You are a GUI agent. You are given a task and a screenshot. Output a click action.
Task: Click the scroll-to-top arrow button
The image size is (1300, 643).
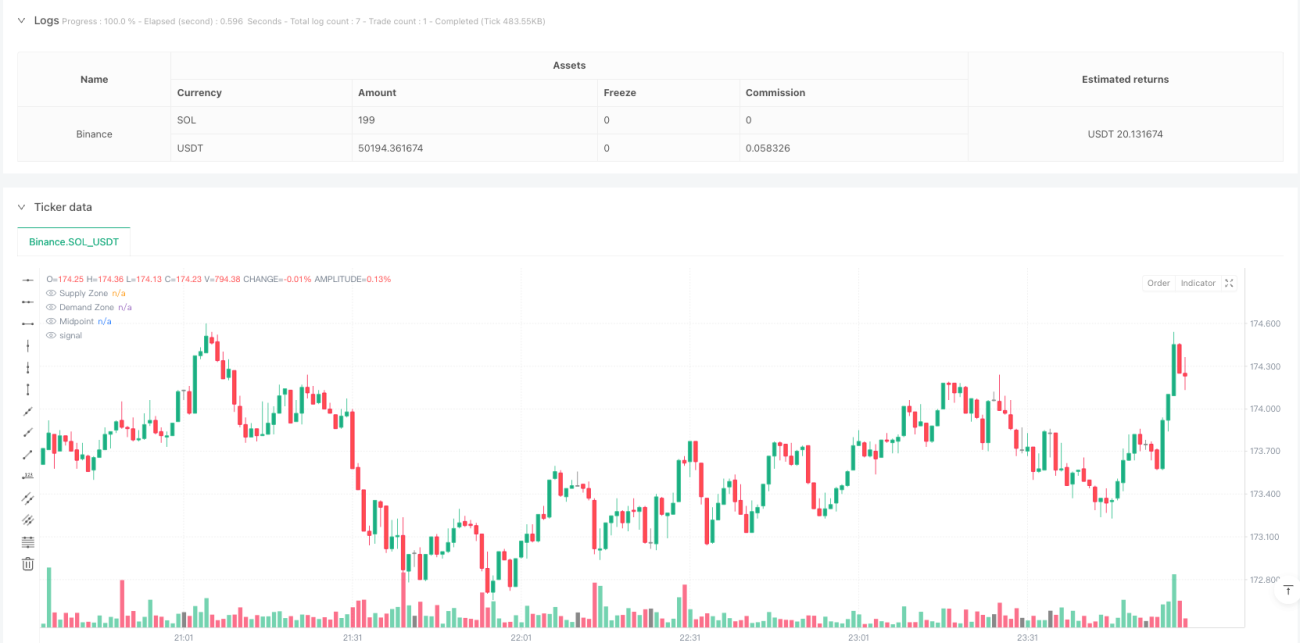tap(1286, 591)
